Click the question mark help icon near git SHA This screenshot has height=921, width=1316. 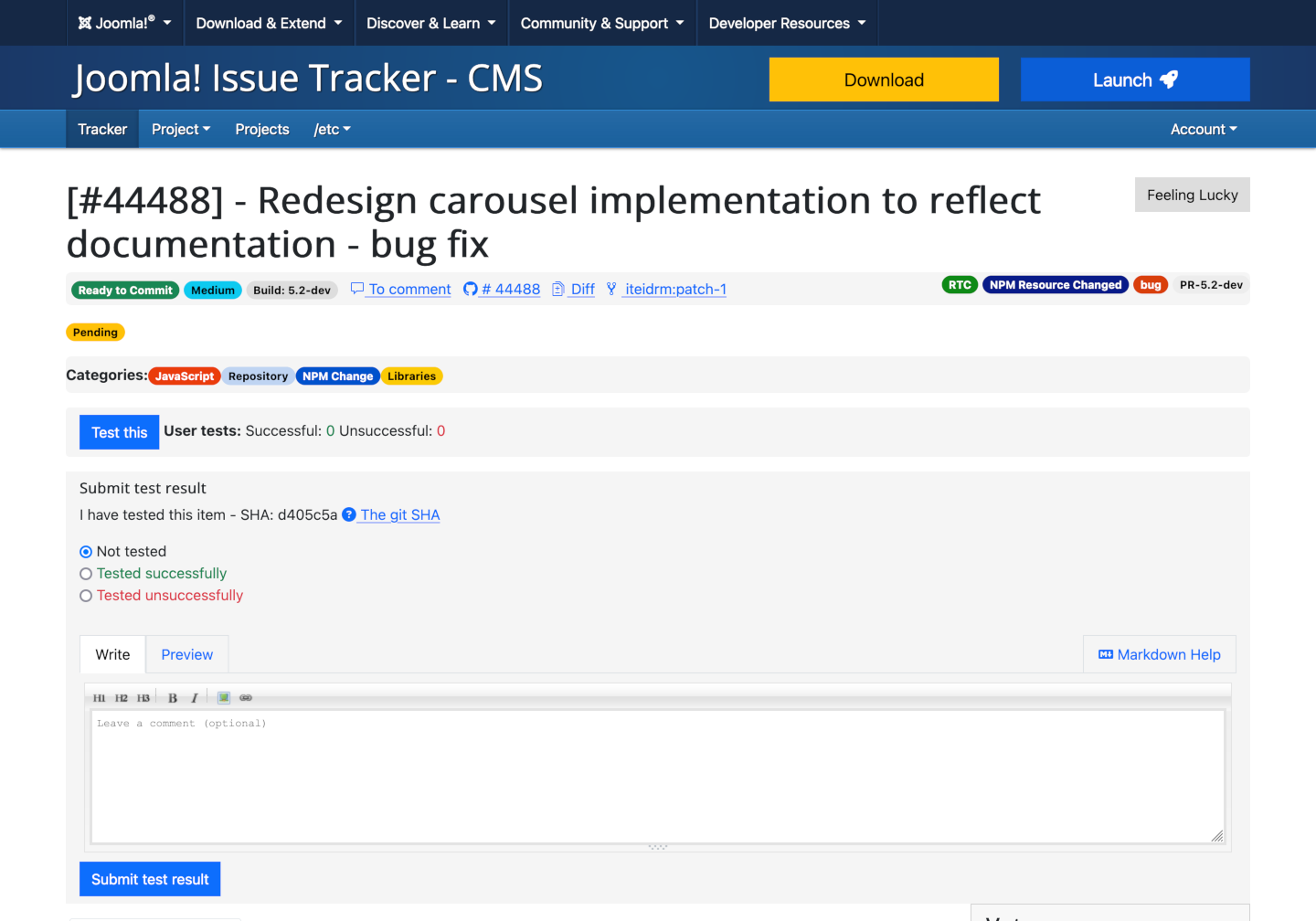point(348,514)
